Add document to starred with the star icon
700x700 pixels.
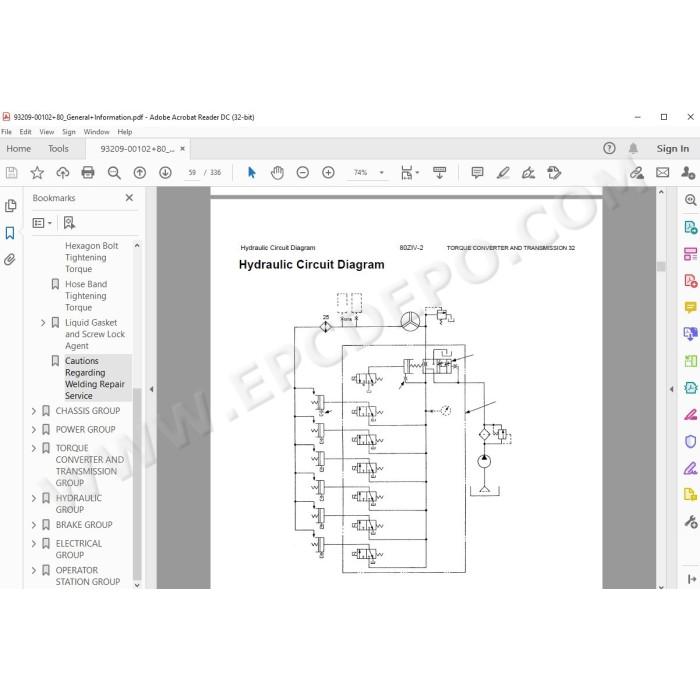tap(37, 173)
